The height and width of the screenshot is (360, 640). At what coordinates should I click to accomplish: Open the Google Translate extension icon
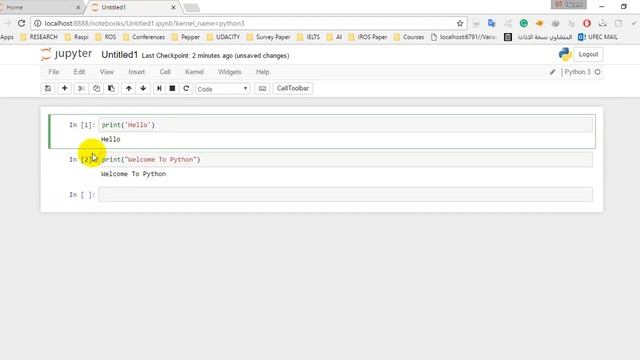coord(491,23)
